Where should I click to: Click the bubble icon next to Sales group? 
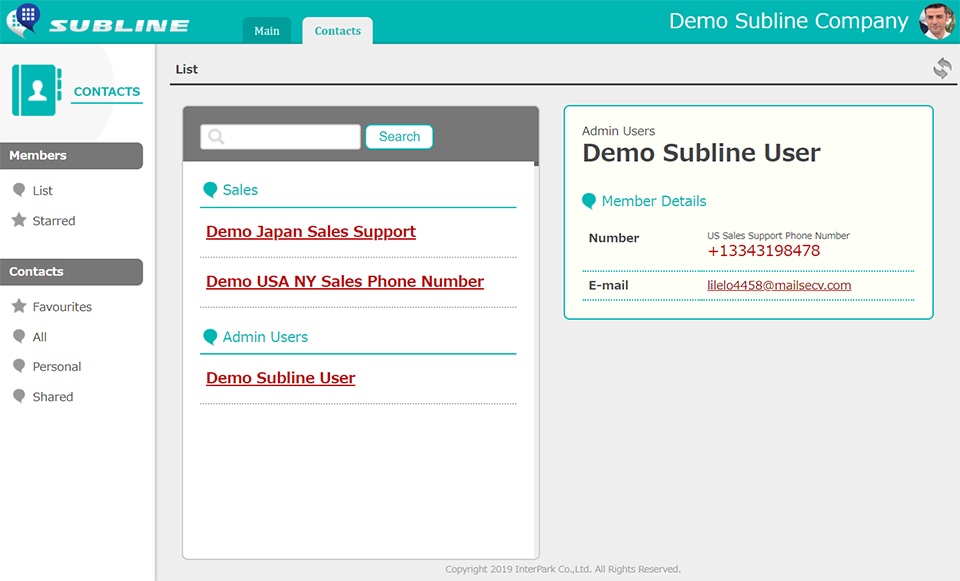pos(210,189)
